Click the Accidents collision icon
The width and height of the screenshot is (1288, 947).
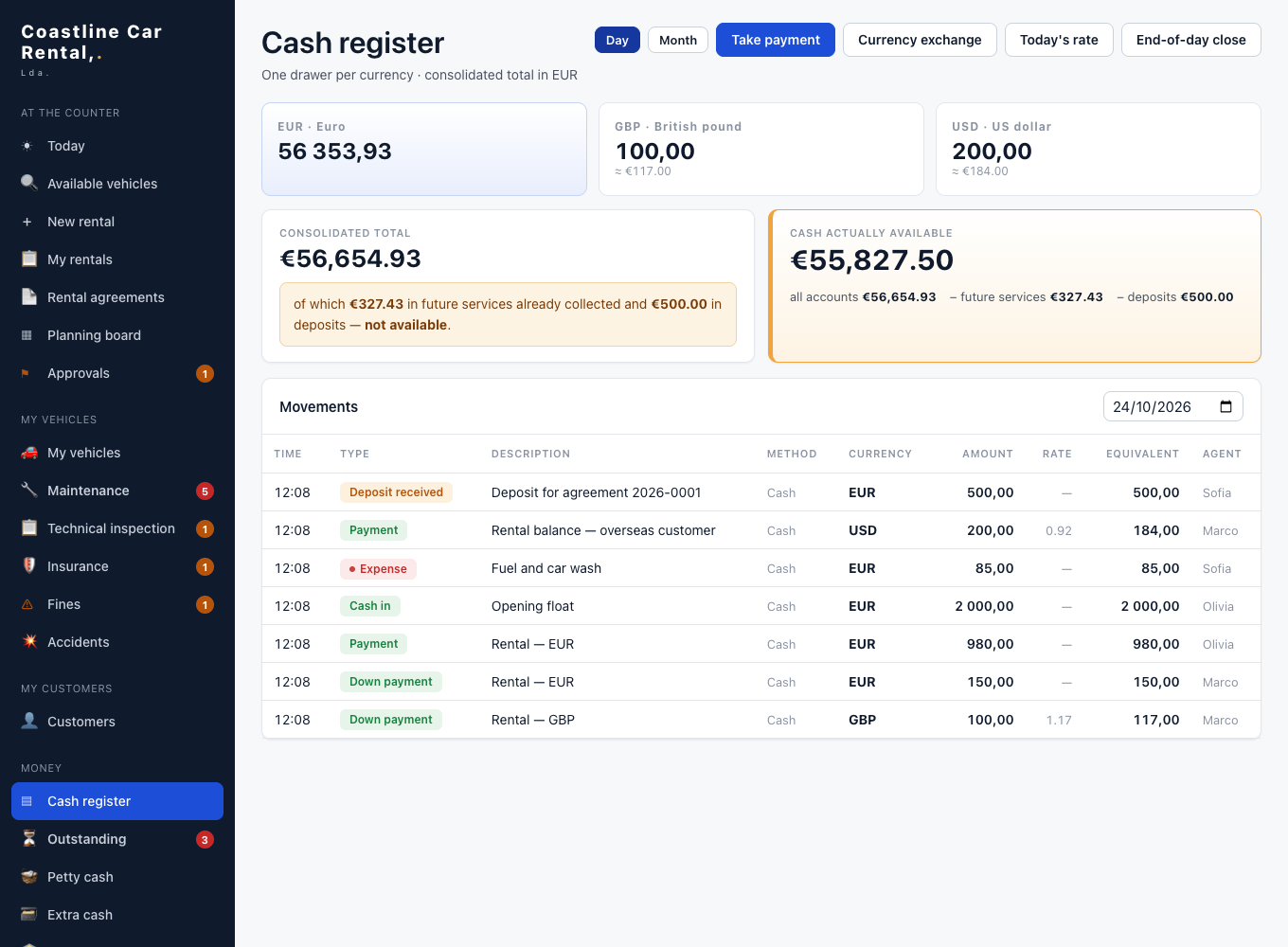pos(29,641)
